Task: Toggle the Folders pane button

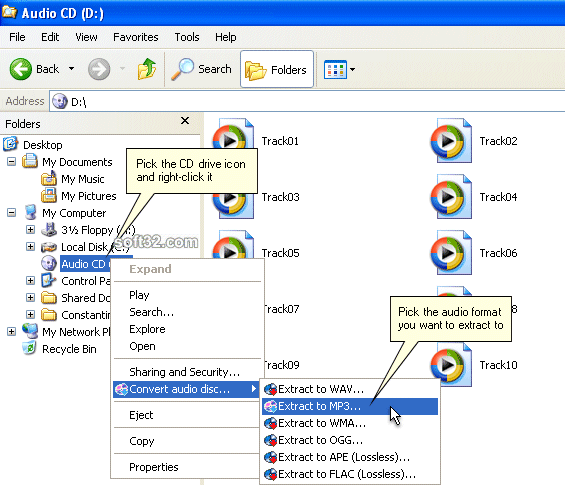Action: [277, 69]
